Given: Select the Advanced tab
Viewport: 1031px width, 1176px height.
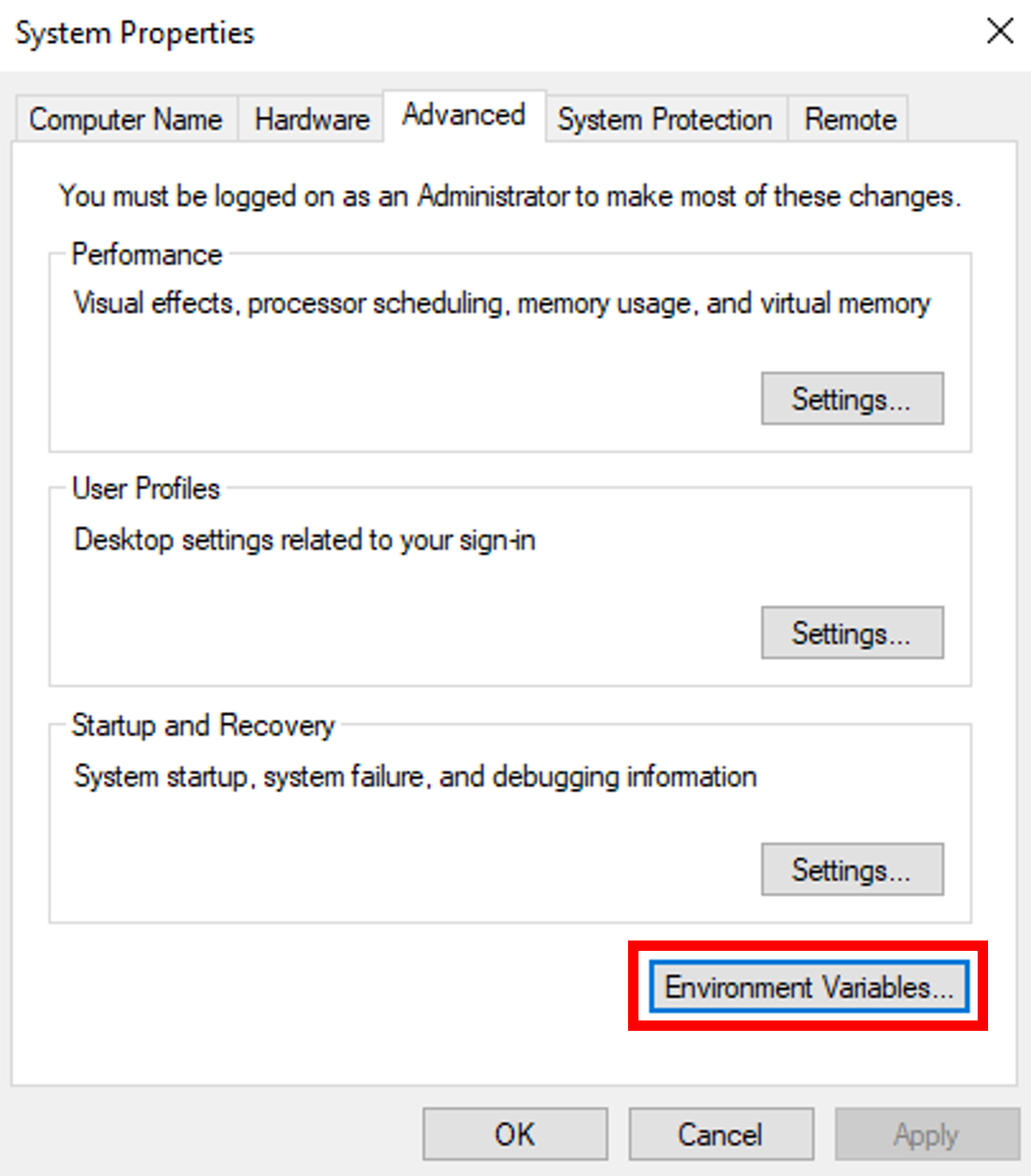Looking at the screenshot, I should coord(464,116).
